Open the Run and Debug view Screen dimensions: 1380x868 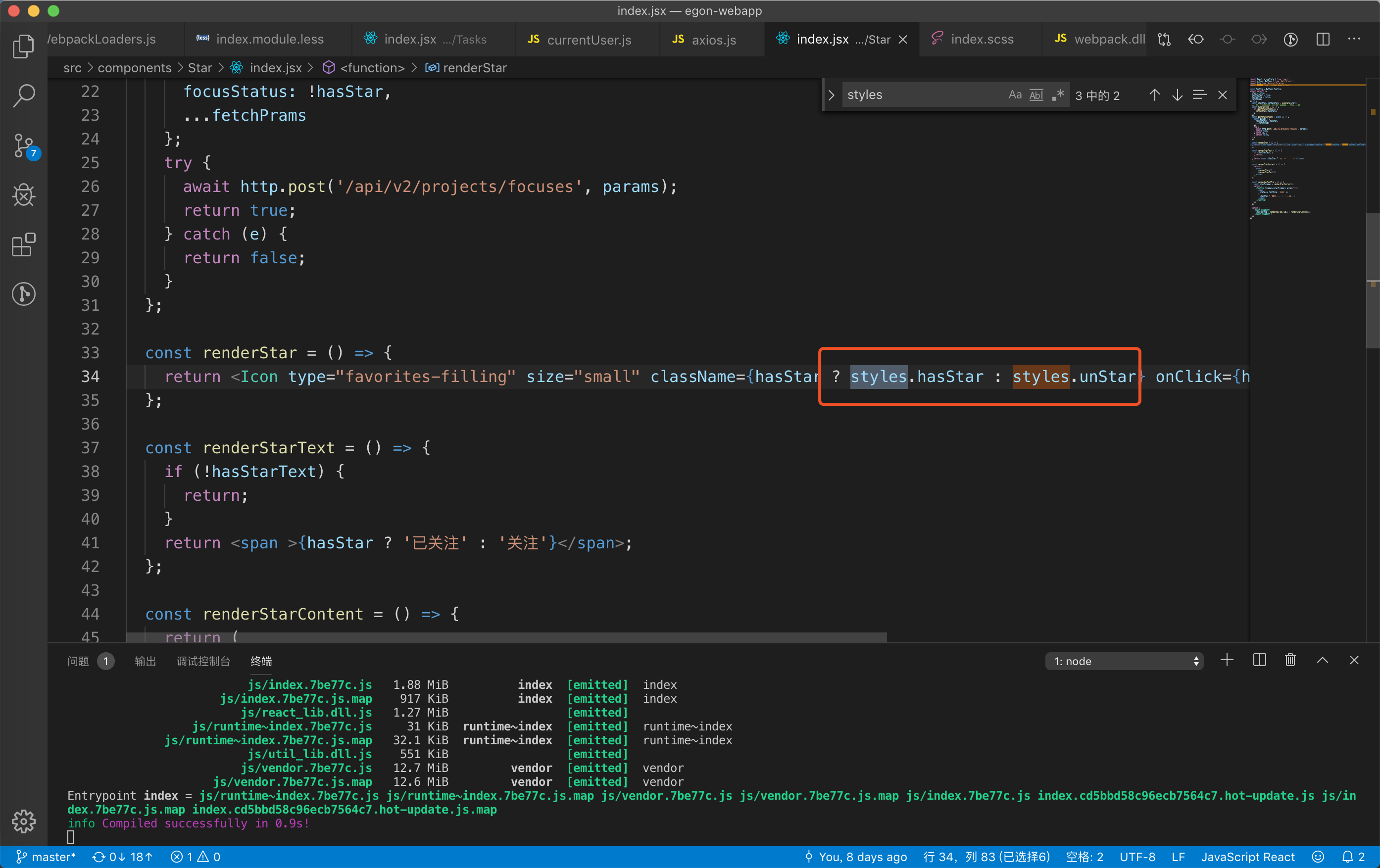click(x=24, y=195)
